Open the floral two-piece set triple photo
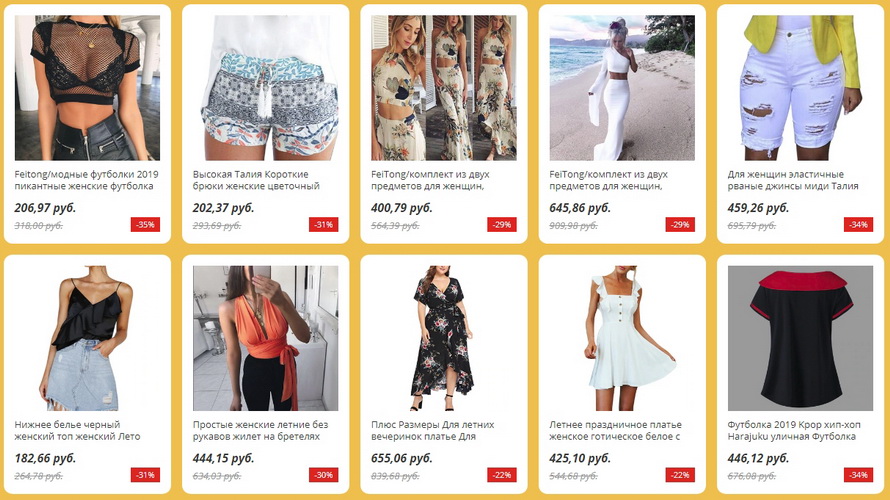 [444, 88]
